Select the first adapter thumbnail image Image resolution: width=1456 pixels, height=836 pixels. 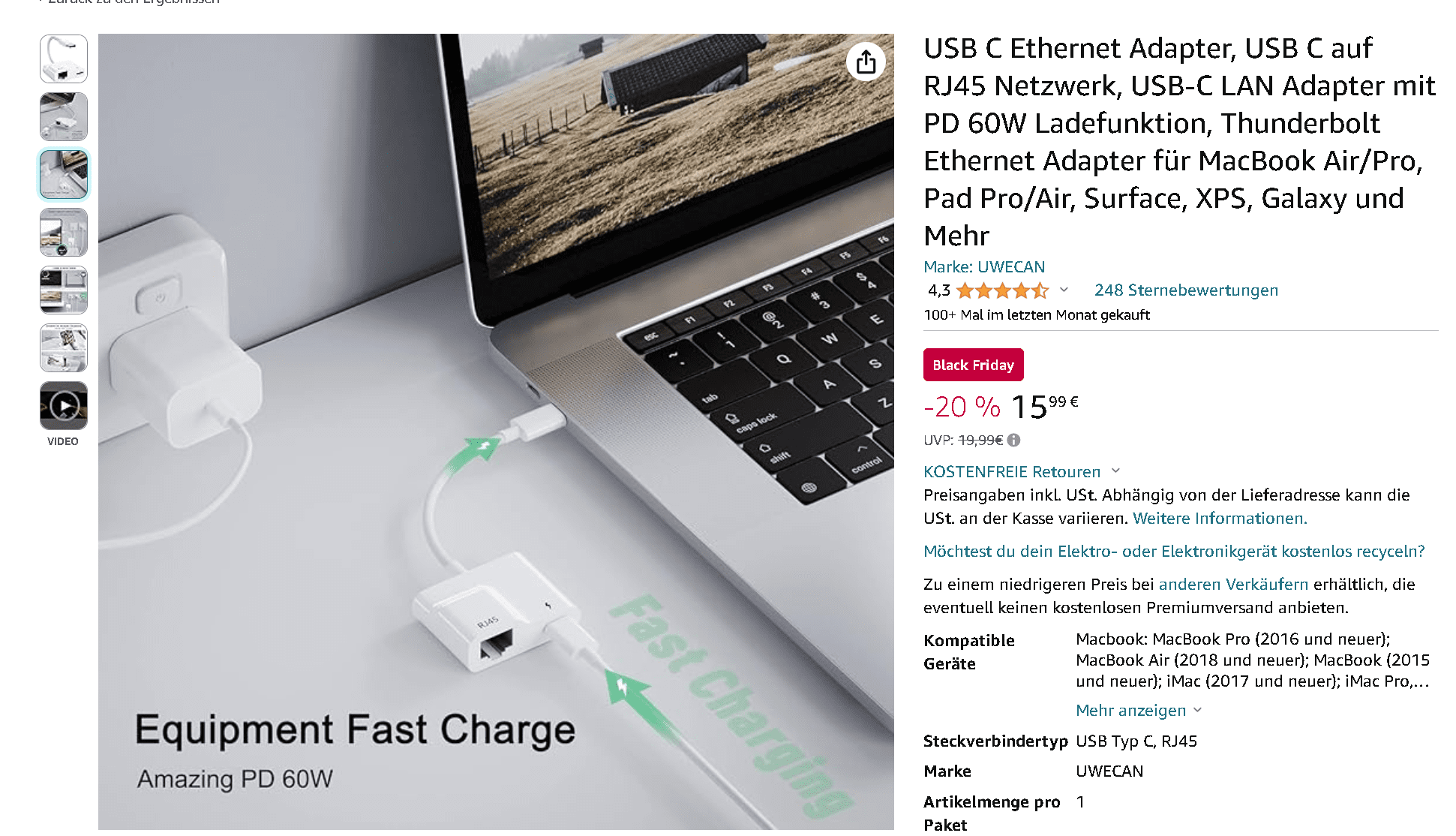pyautogui.click(x=64, y=59)
